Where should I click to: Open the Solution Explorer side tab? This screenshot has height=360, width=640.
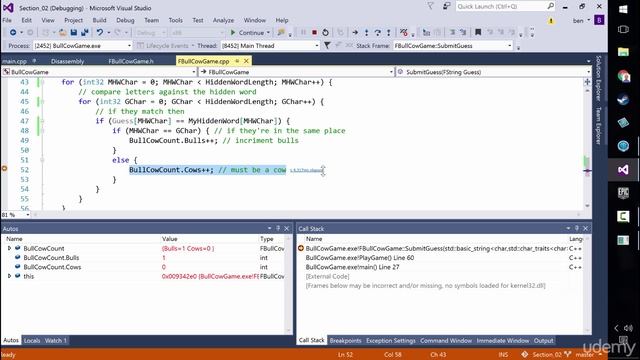click(598, 78)
